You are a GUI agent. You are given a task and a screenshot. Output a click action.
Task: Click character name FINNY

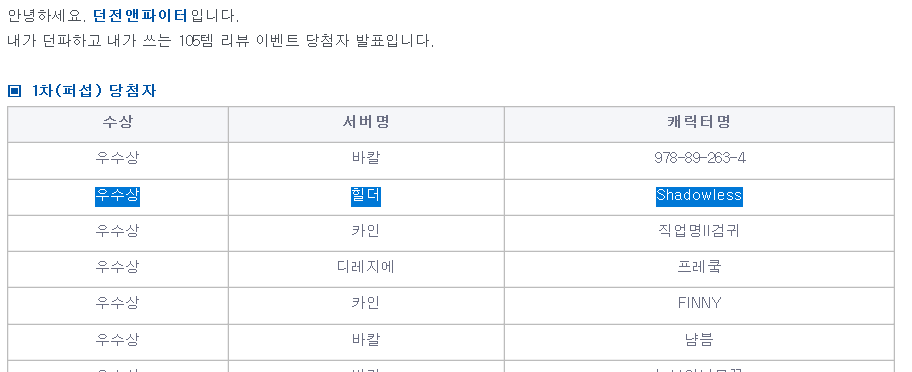point(699,303)
